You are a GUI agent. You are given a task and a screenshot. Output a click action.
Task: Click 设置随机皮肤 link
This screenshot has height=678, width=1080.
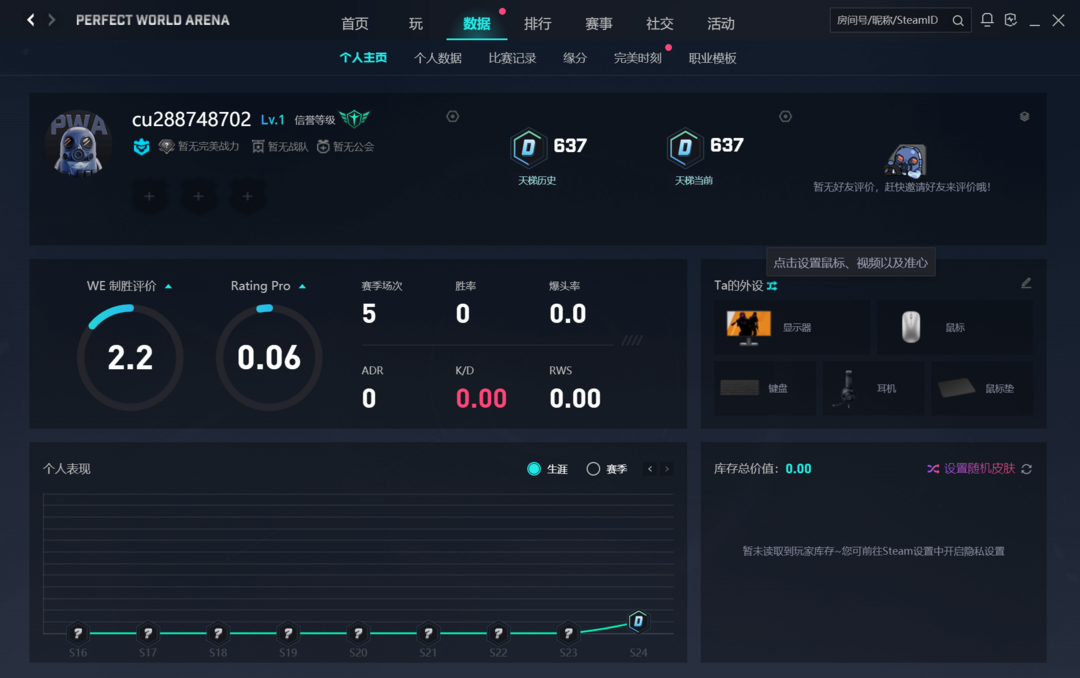979,469
